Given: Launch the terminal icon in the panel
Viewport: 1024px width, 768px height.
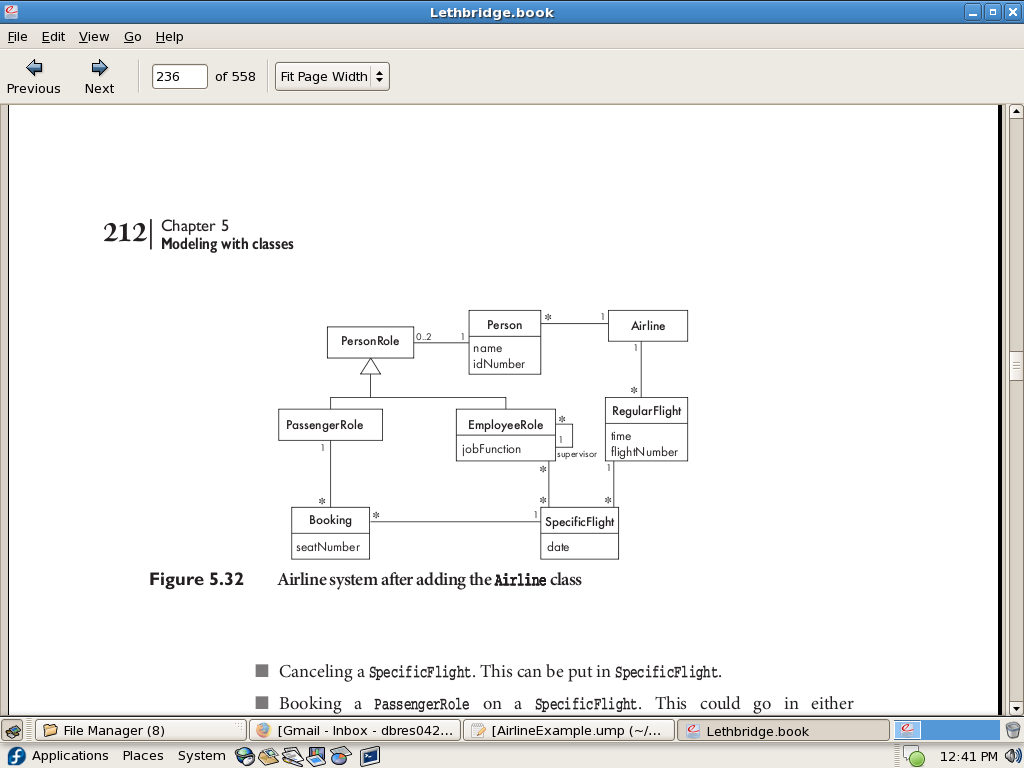Looking at the screenshot, I should (370, 756).
